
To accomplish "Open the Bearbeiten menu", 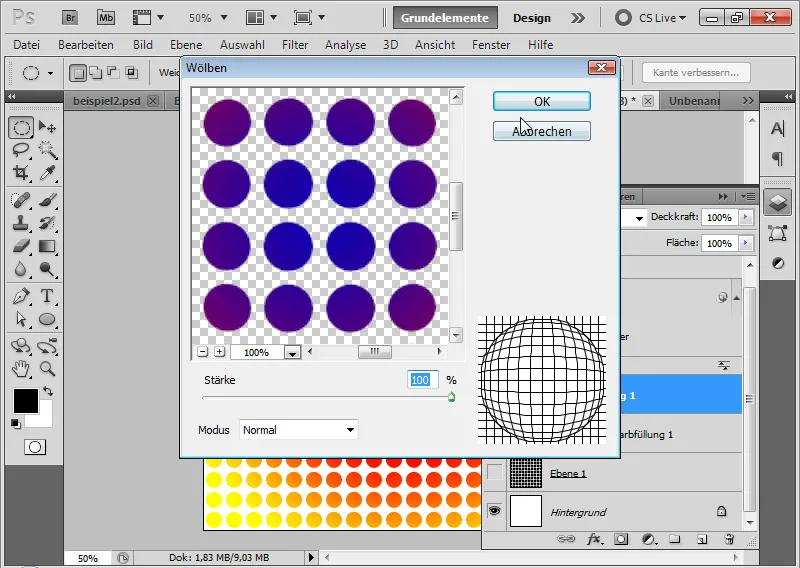I will (x=86, y=45).
